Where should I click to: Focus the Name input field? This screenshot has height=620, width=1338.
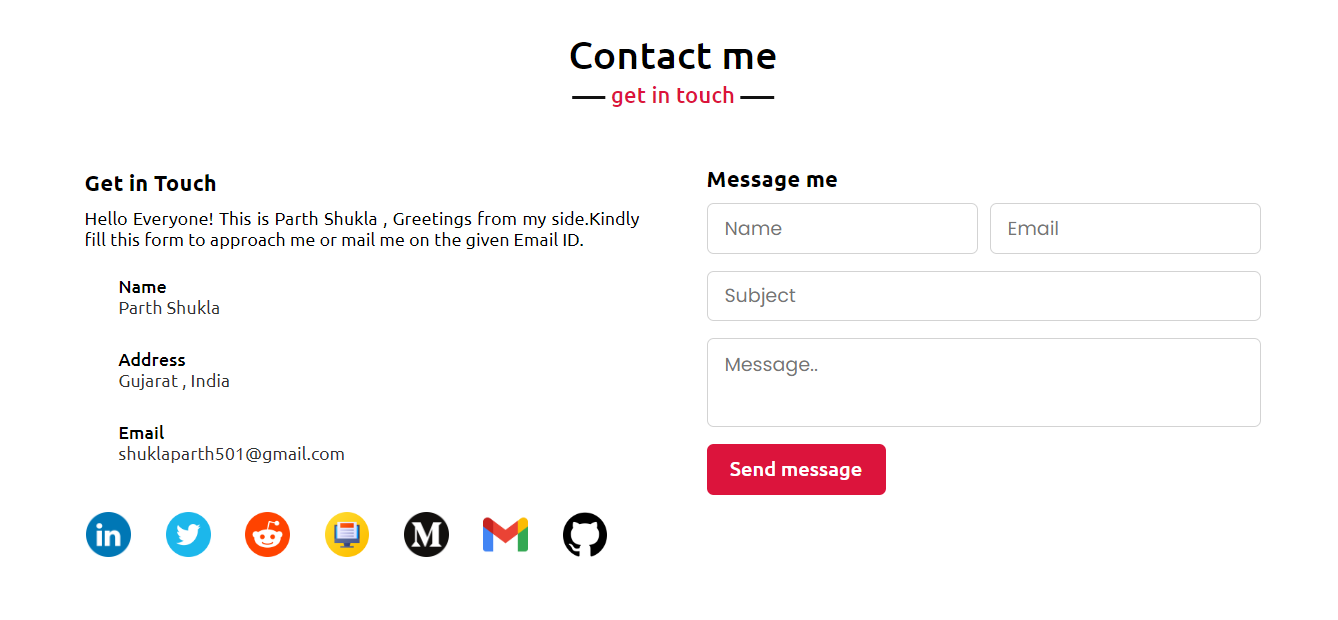[x=842, y=229]
